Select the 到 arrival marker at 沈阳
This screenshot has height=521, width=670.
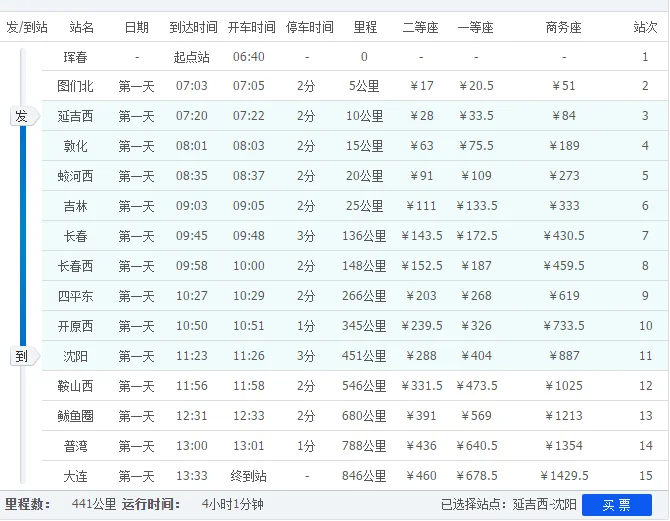click(25, 356)
